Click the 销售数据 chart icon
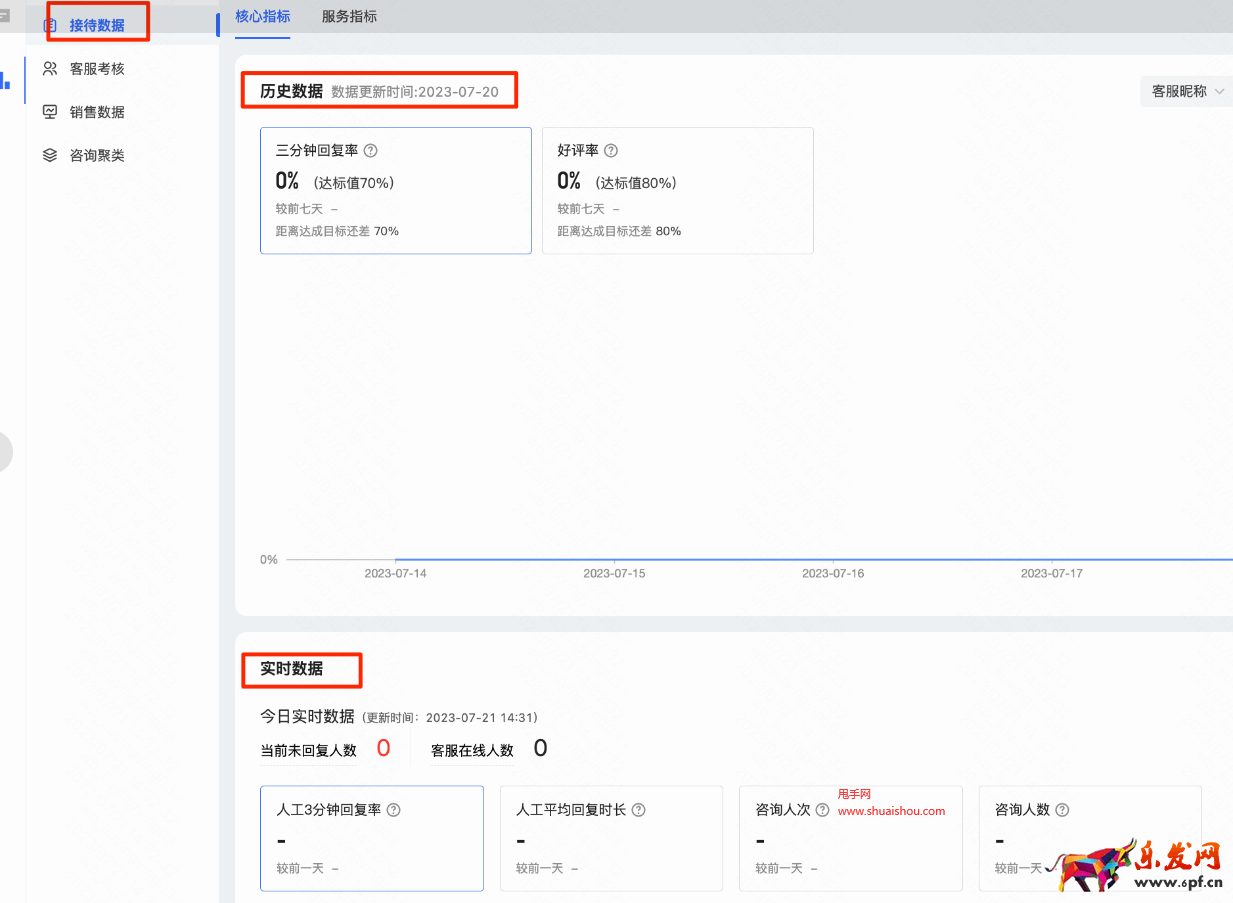Screen dimensions: 1233x903 tap(50, 112)
